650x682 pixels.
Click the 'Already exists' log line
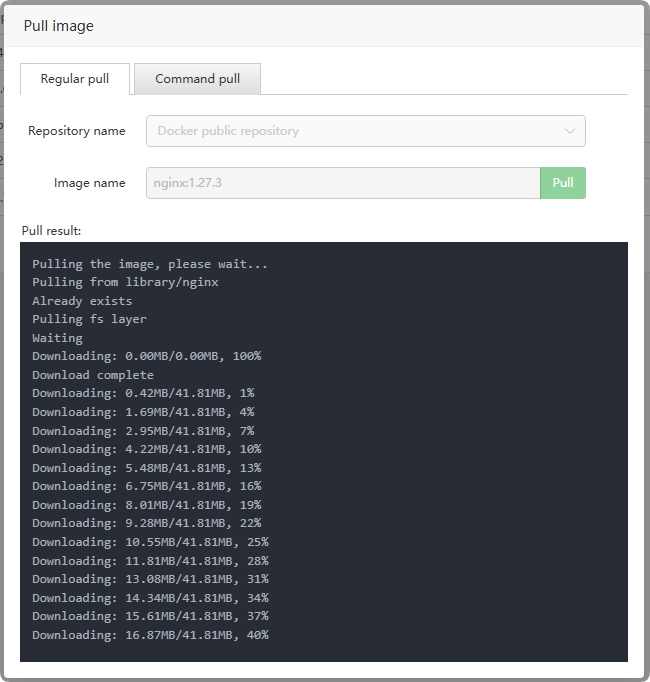(x=82, y=301)
